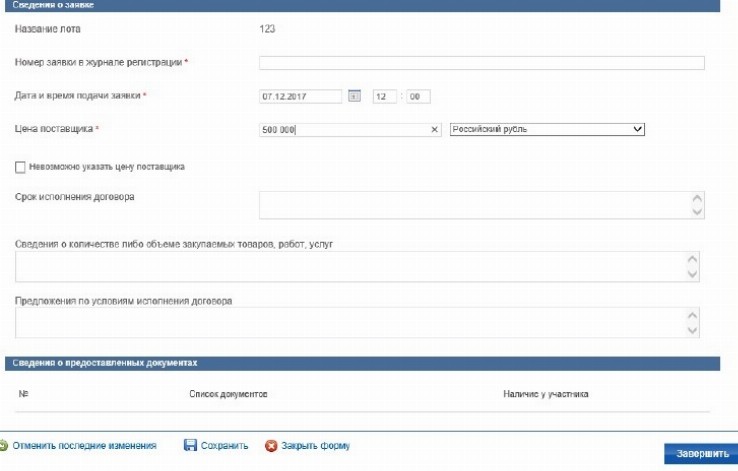Click the submission date field 07.12.2017
The width and height of the screenshot is (738, 471).
300,96
